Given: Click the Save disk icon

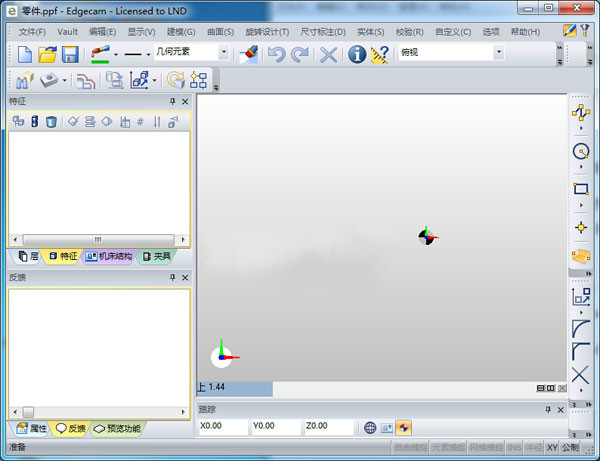Looking at the screenshot, I should pos(70,54).
